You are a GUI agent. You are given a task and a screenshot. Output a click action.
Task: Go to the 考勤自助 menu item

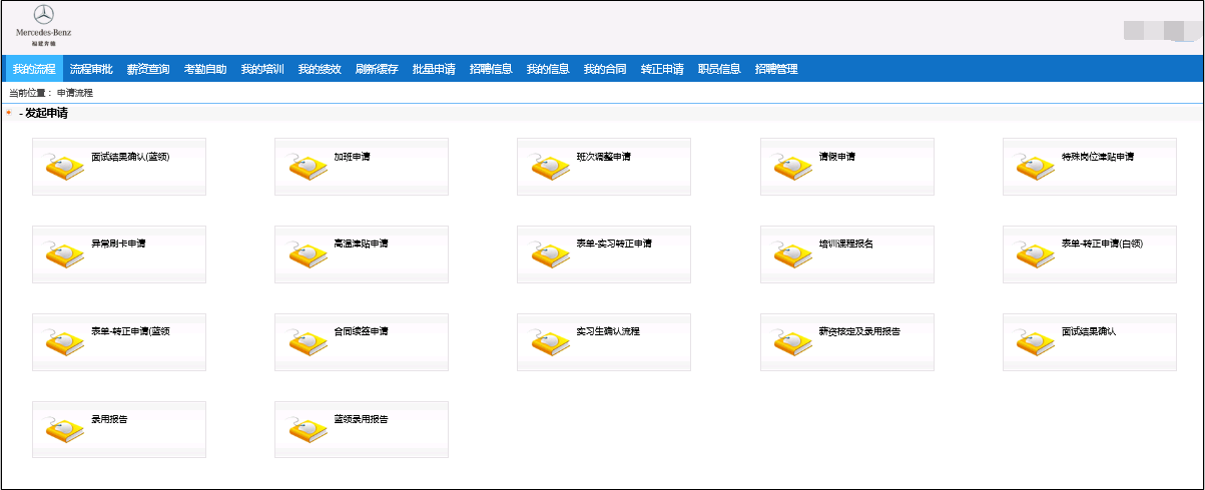point(205,69)
